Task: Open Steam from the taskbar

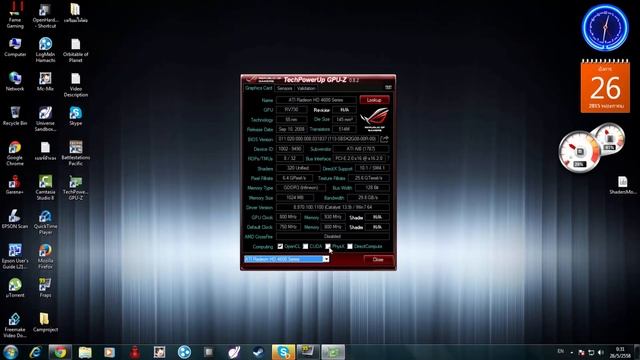Action: pyautogui.click(x=258, y=352)
